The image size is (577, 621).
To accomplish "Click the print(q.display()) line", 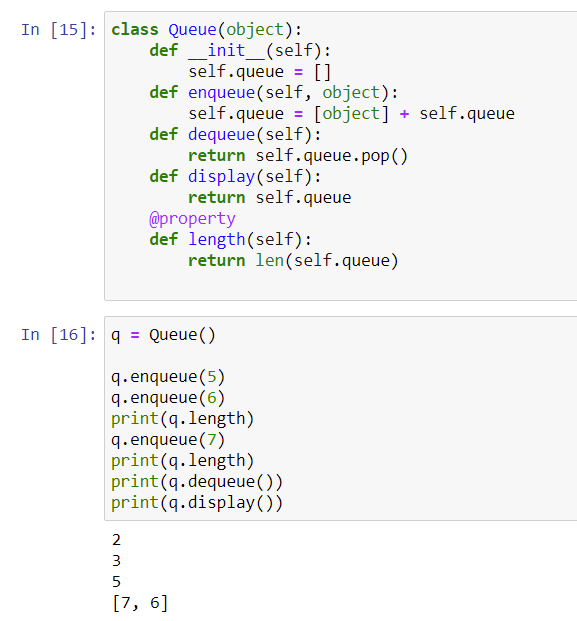I will 197,503.
